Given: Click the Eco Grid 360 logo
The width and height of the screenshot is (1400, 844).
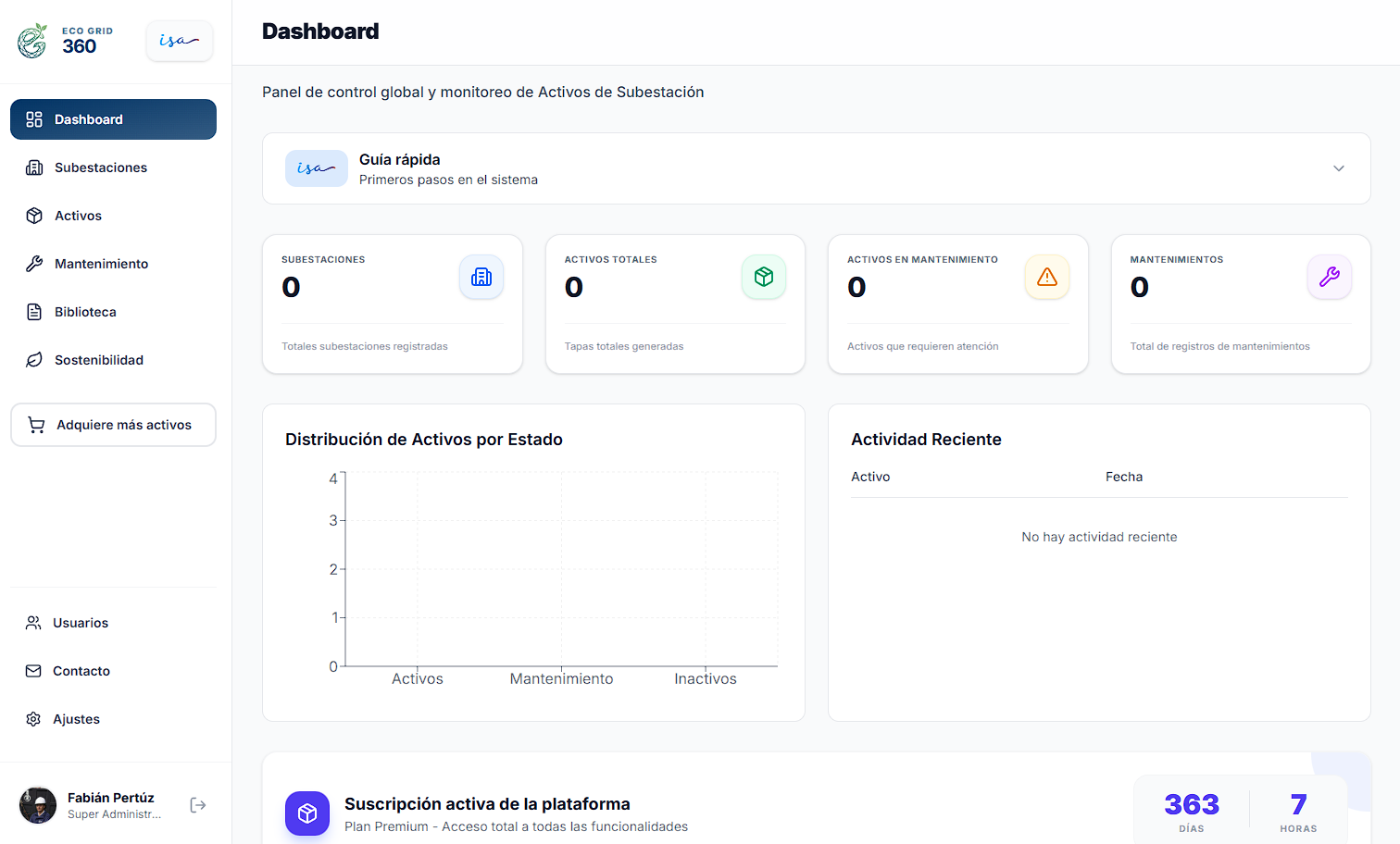Looking at the screenshot, I should tap(66, 41).
